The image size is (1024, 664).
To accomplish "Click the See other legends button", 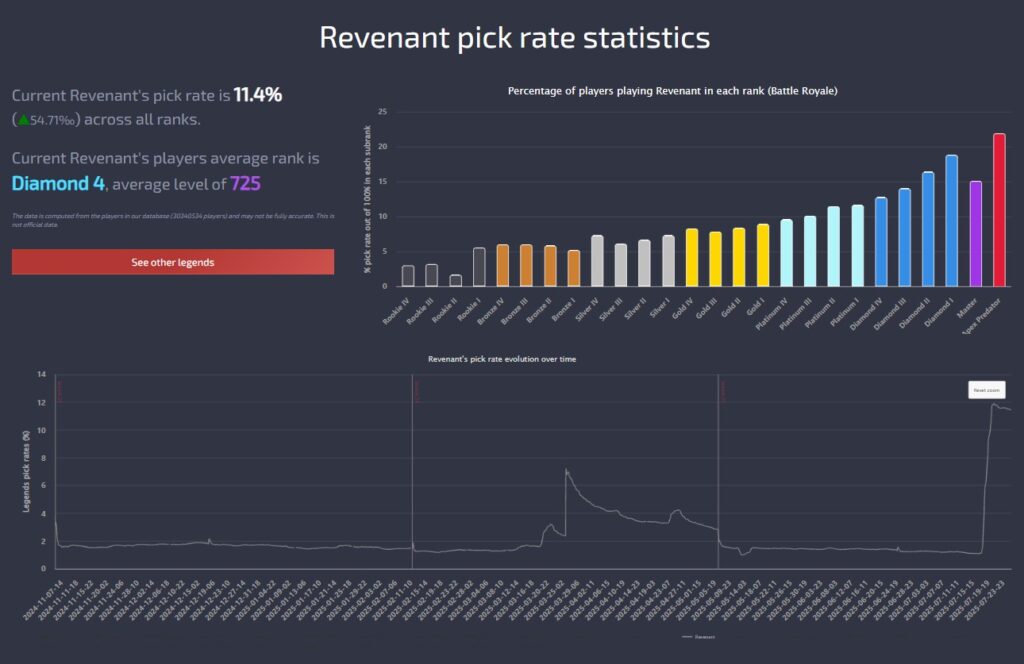I will point(172,262).
